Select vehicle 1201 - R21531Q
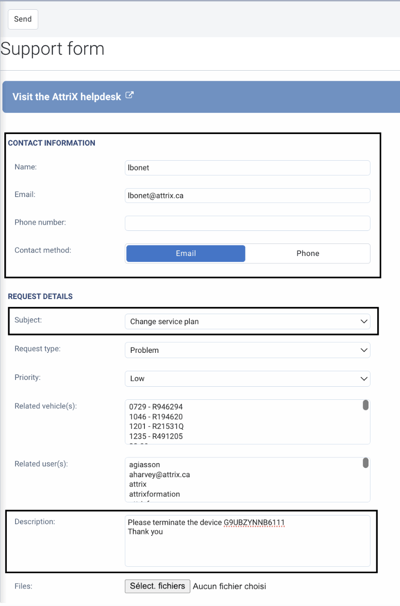400x606 pixels. click(156, 426)
